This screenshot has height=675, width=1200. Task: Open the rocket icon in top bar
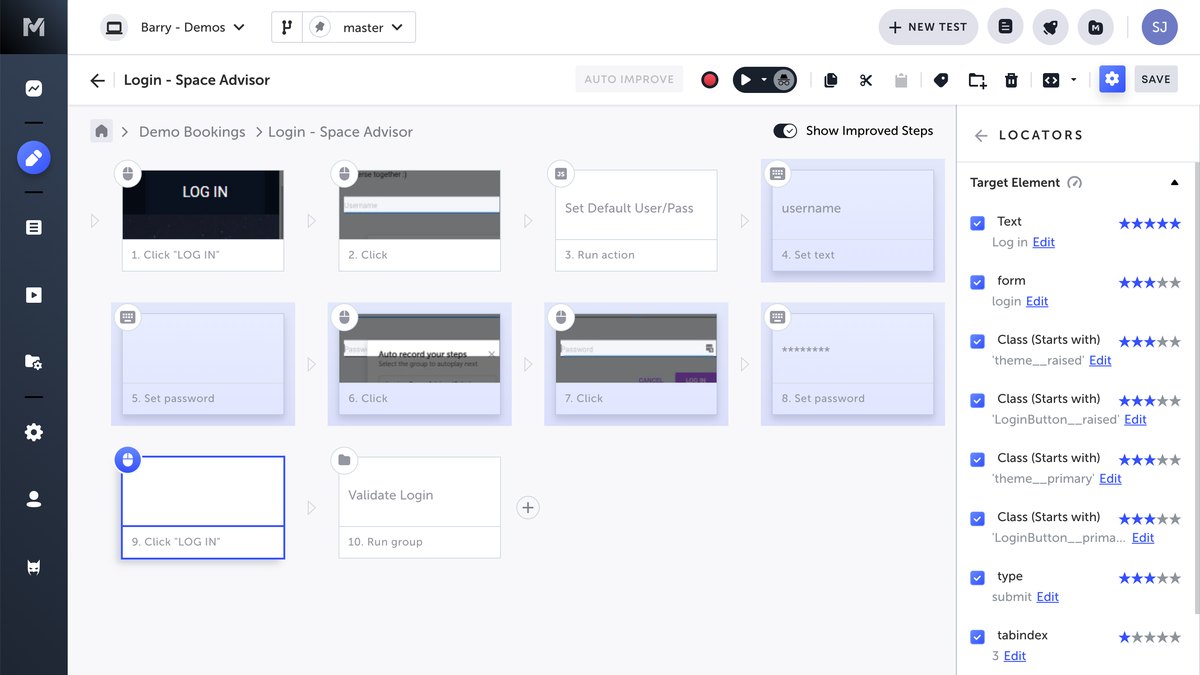(x=1051, y=27)
